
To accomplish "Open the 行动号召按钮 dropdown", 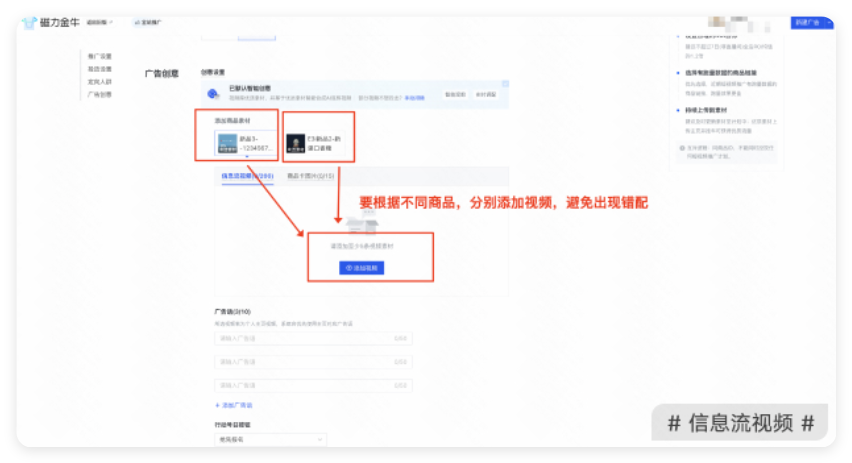I will [271, 439].
